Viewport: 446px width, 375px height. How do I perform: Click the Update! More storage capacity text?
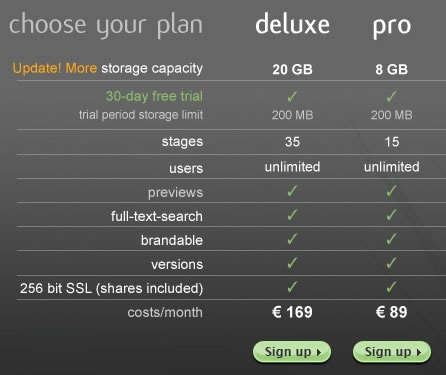point(108,69)
